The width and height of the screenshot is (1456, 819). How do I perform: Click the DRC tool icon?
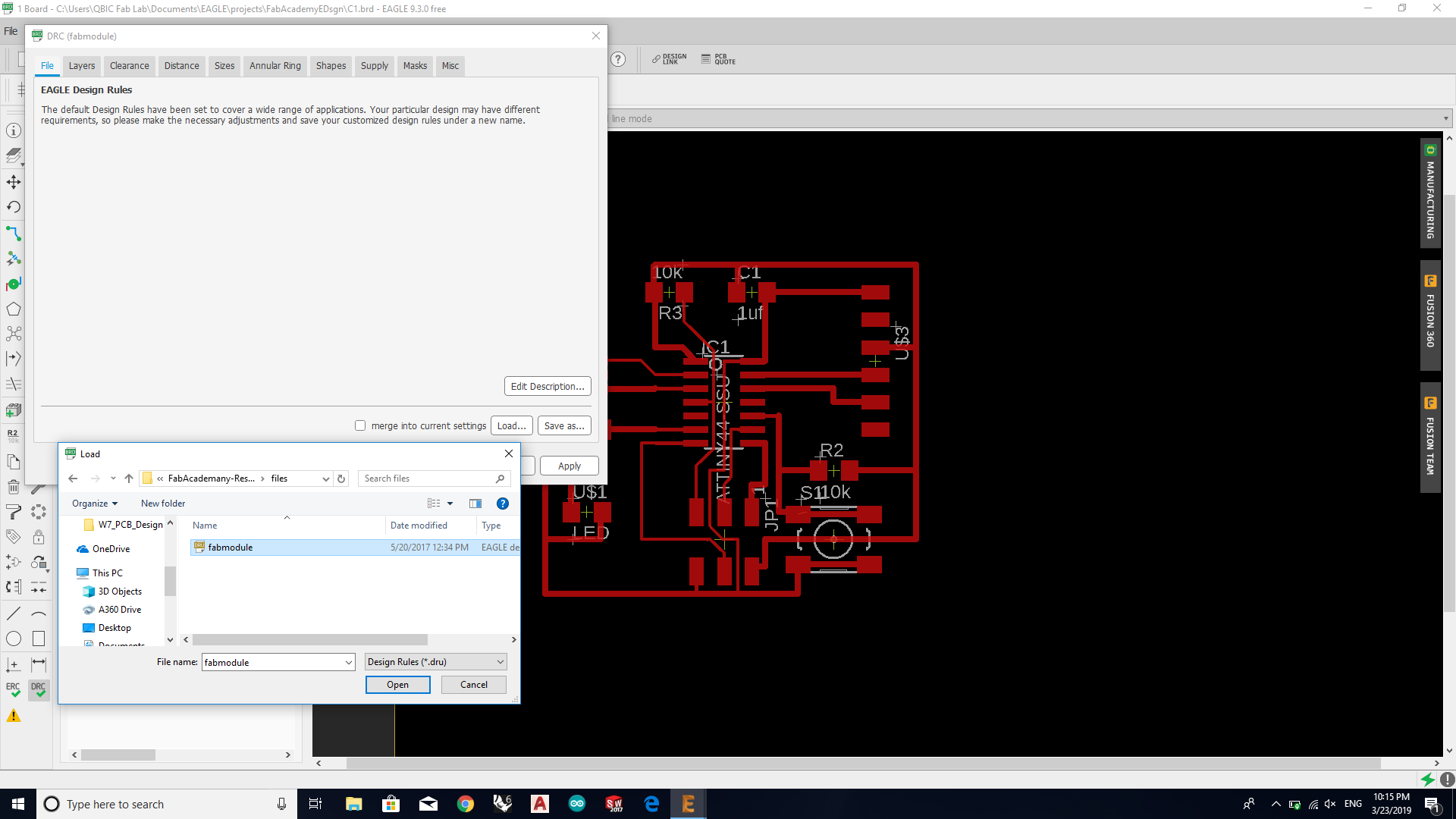point(39,689)
